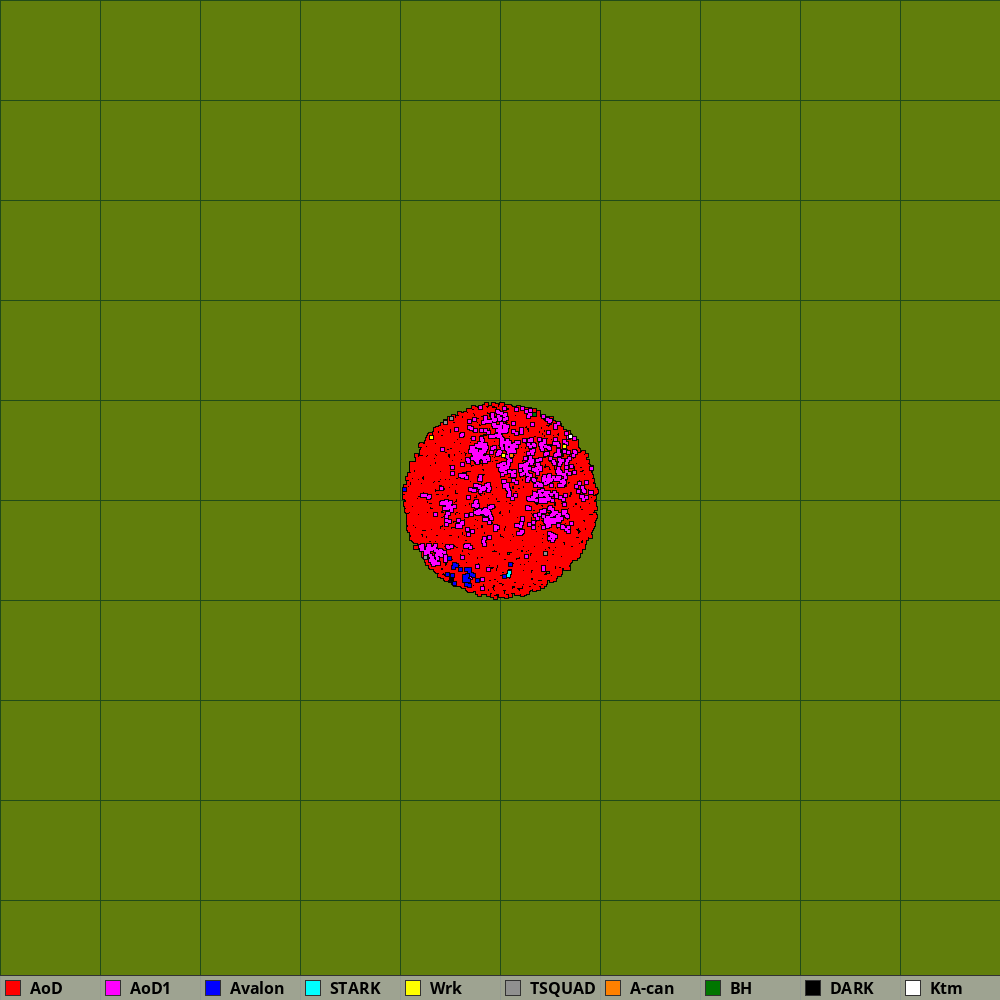
Task: Click the blue Avalon cluster on the map
Action: click(x=466, y=576)
